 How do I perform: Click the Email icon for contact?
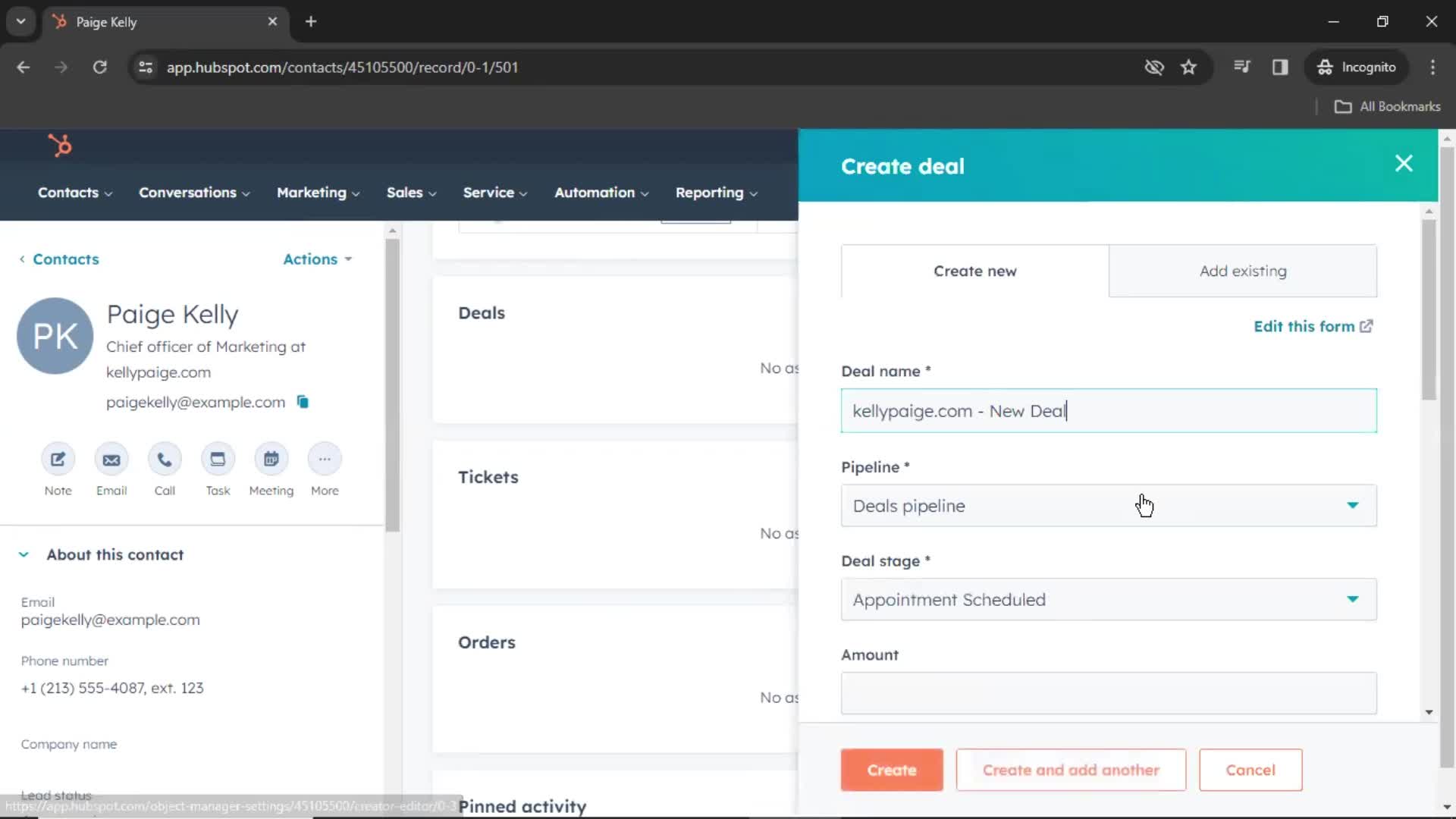pos(111,459)
